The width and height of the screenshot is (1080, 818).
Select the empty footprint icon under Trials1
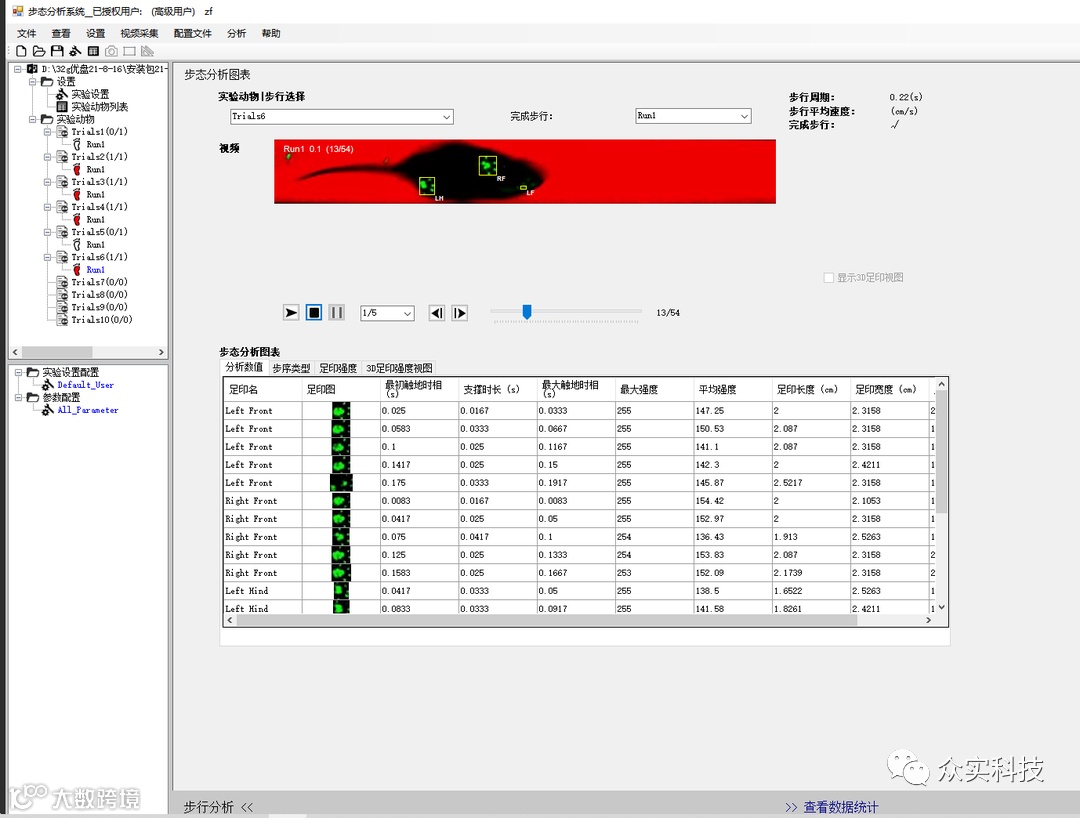(x=77, y=144)
